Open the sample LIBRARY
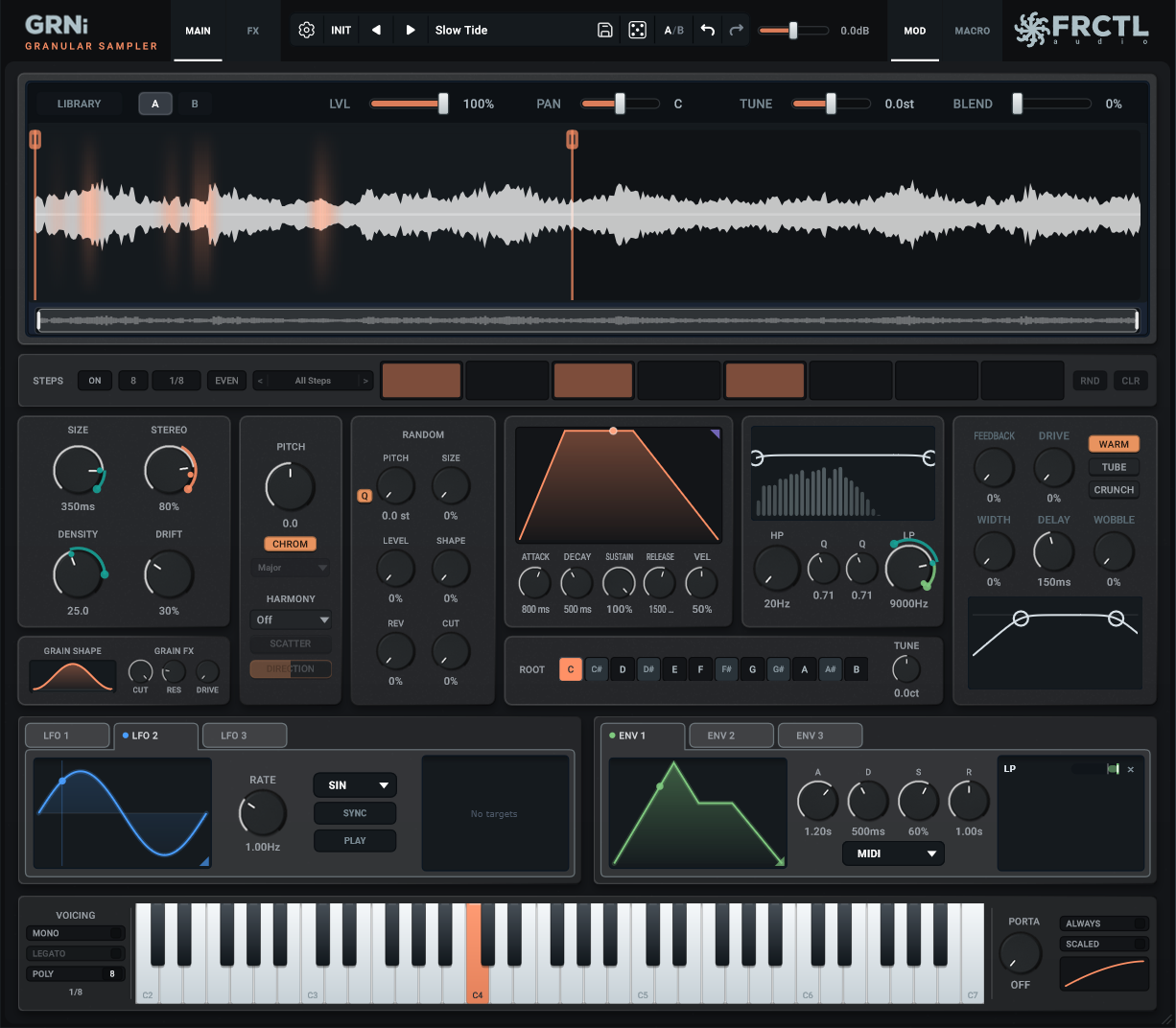Image resolution: width=1176 pixels, height=1028 pixels. click(x=79, y=104)
